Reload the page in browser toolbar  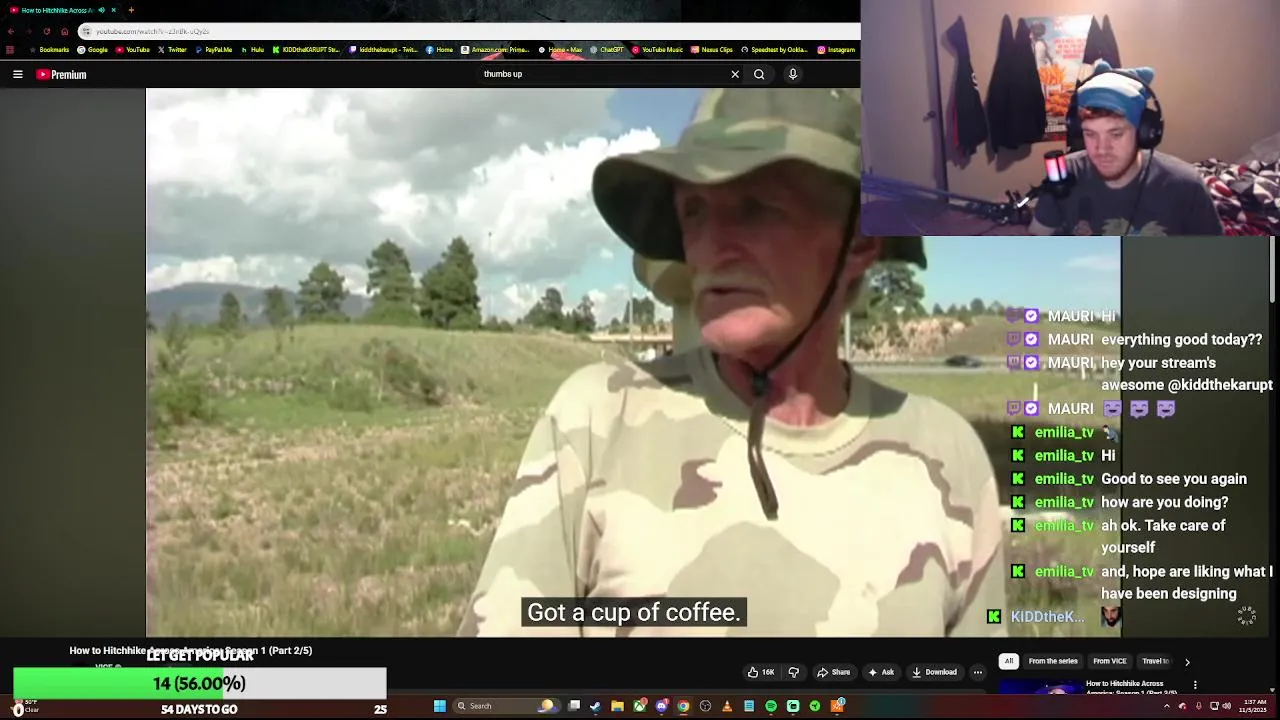pos(46,31)
